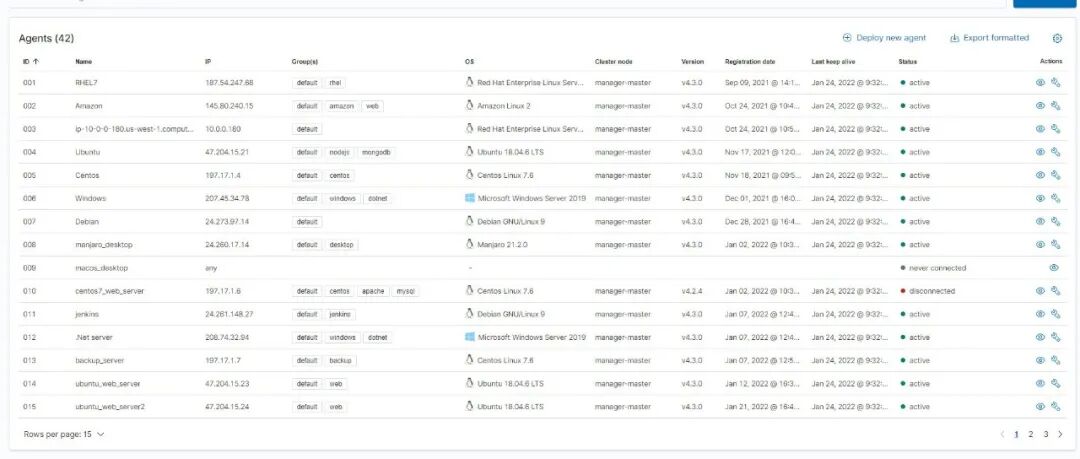This screenshot has width=1080, height=459.
Task: Open configuration icon for agent Amazon
Action: coord(1055,106)
